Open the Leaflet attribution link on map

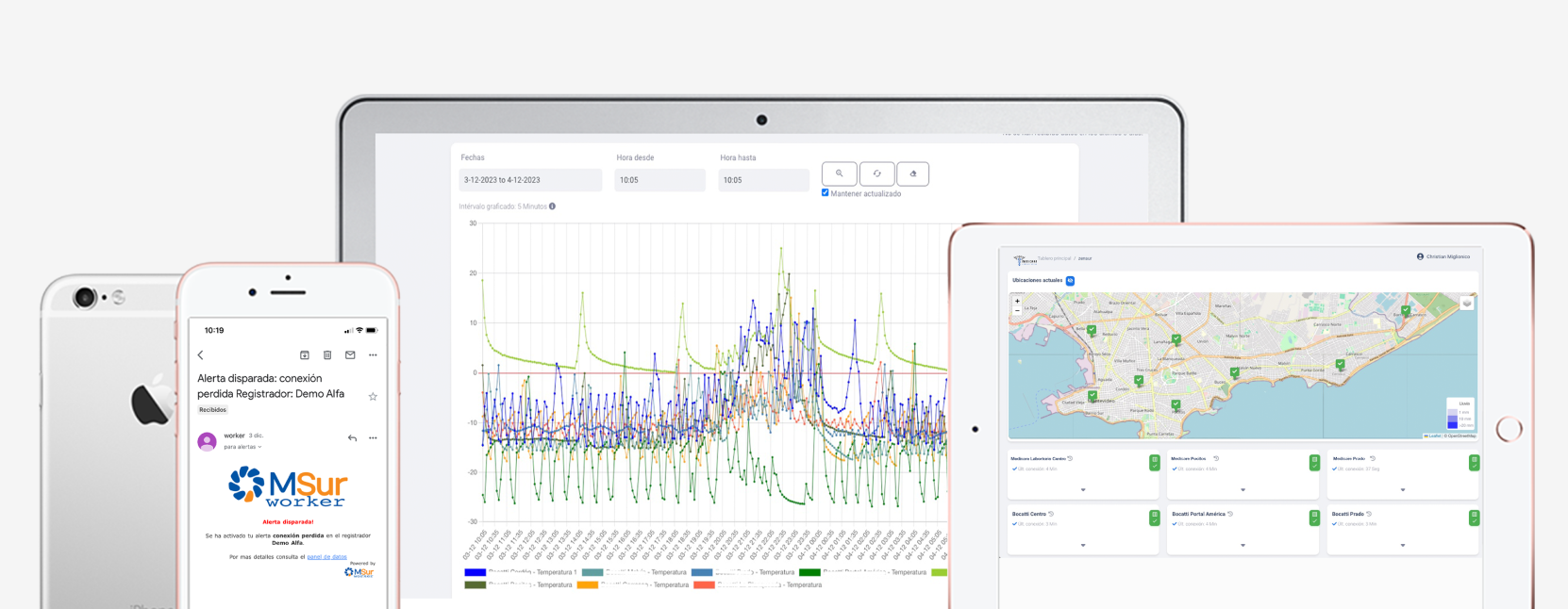(1434, 436)
